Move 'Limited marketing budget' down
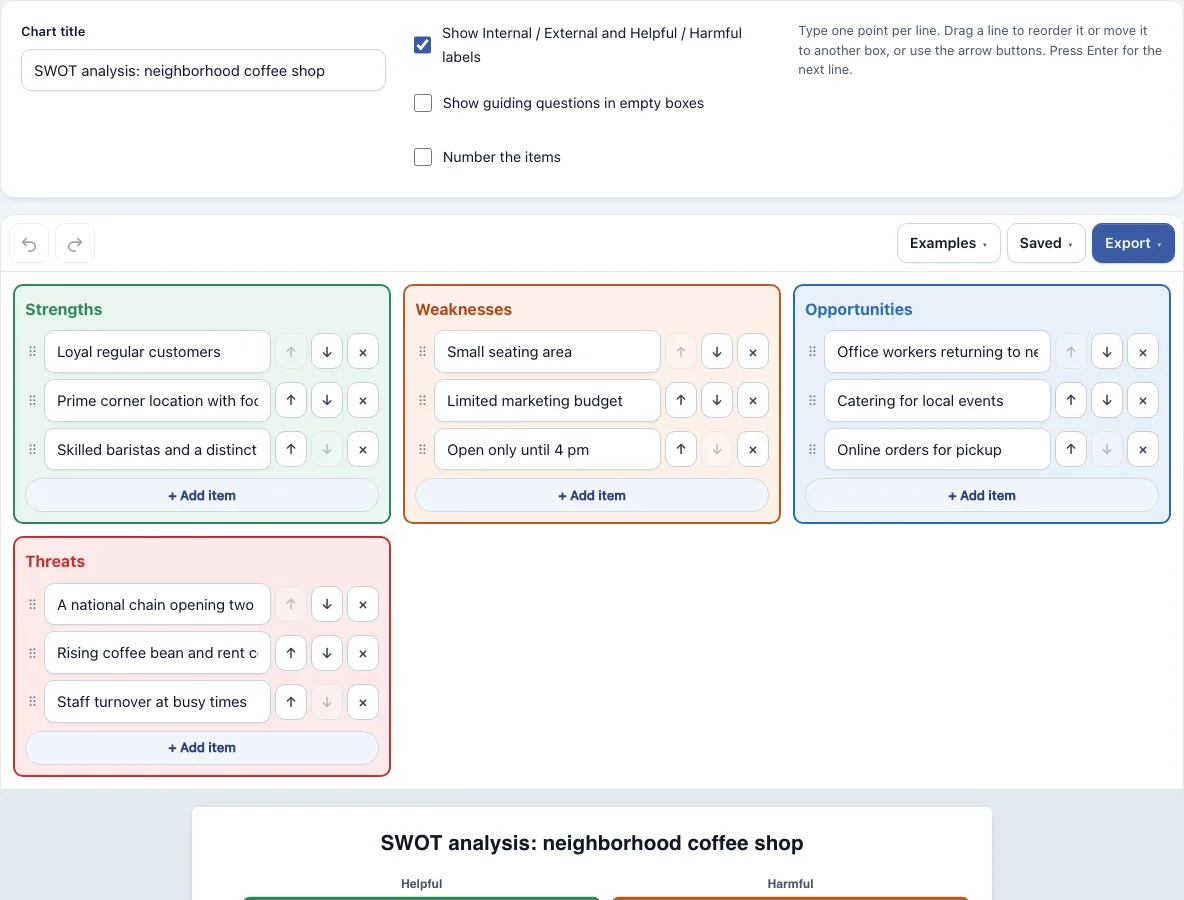 point(717,400)
